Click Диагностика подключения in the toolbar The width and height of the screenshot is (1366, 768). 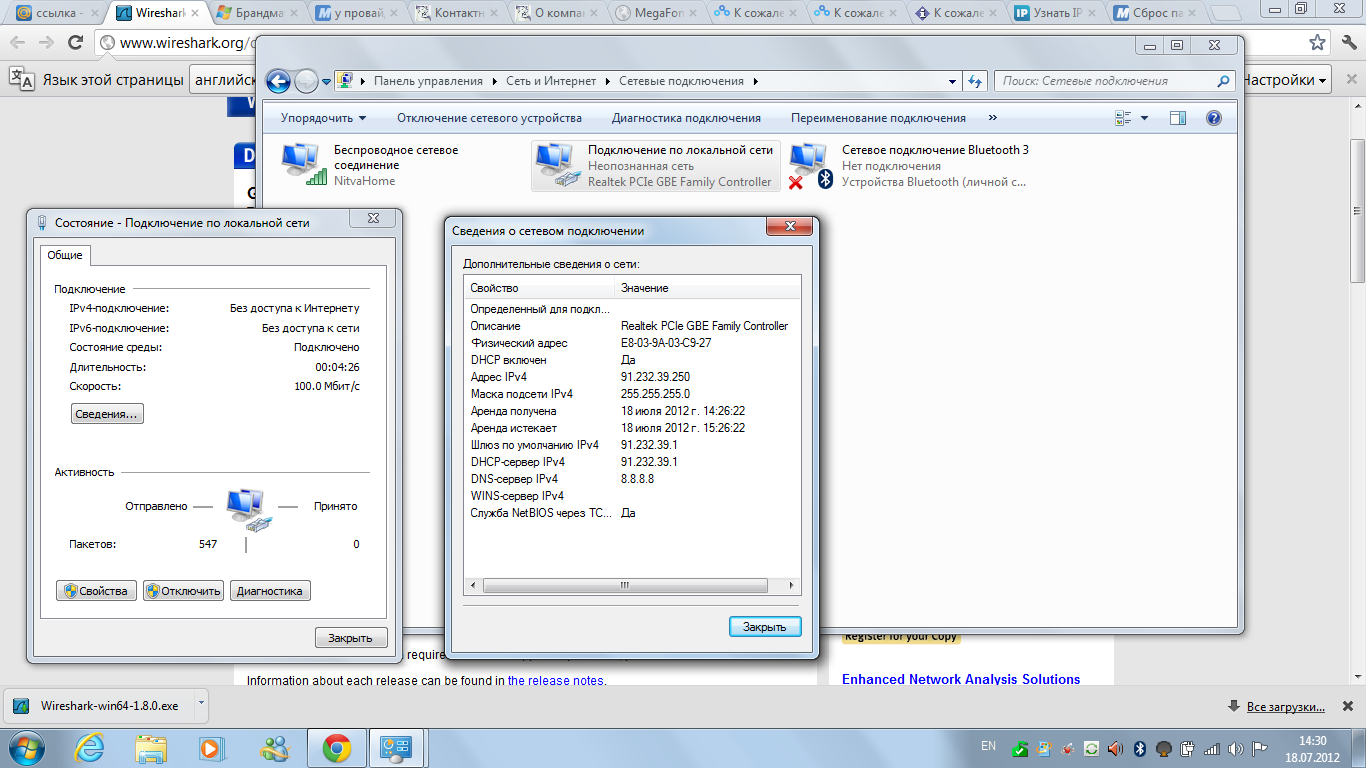(x=686, y=118)
